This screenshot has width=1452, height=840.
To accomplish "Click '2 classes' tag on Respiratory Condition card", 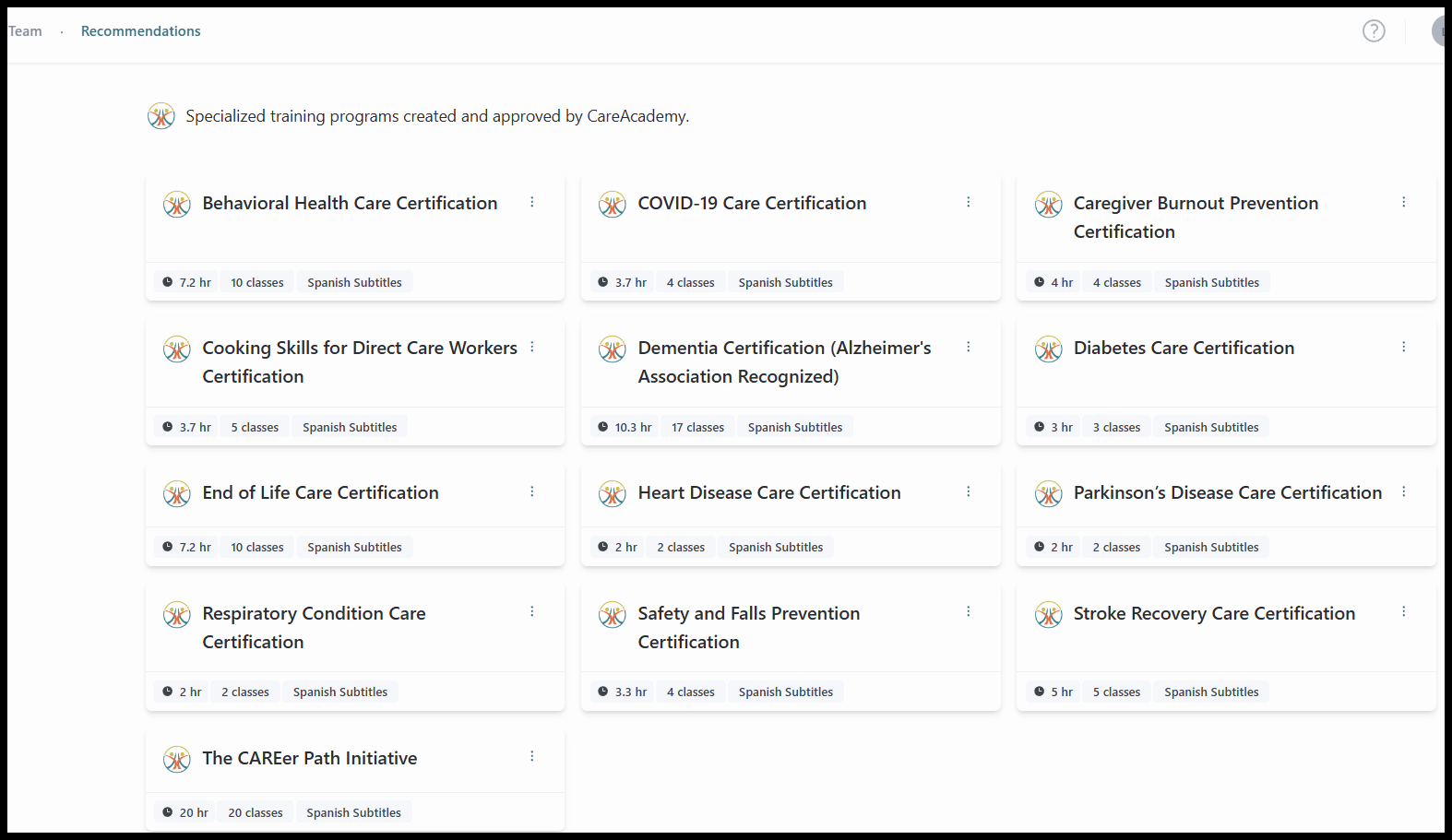I will (245, 692).
